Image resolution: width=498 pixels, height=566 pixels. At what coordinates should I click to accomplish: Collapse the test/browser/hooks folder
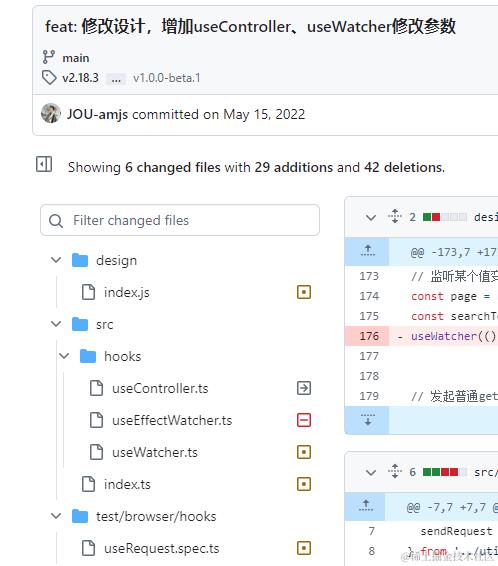[56, 516]
